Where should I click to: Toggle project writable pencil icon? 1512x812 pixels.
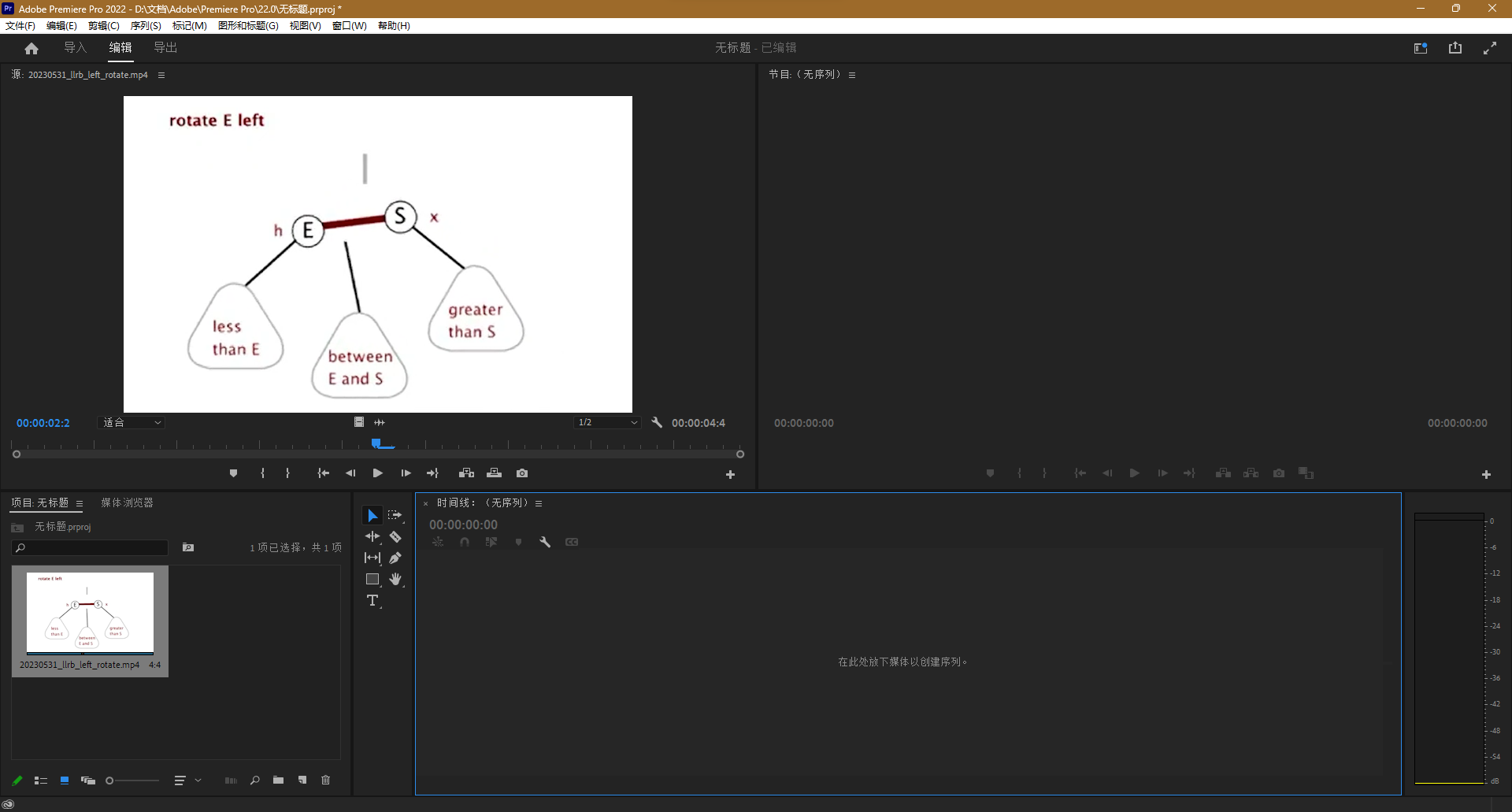(17, 780)
